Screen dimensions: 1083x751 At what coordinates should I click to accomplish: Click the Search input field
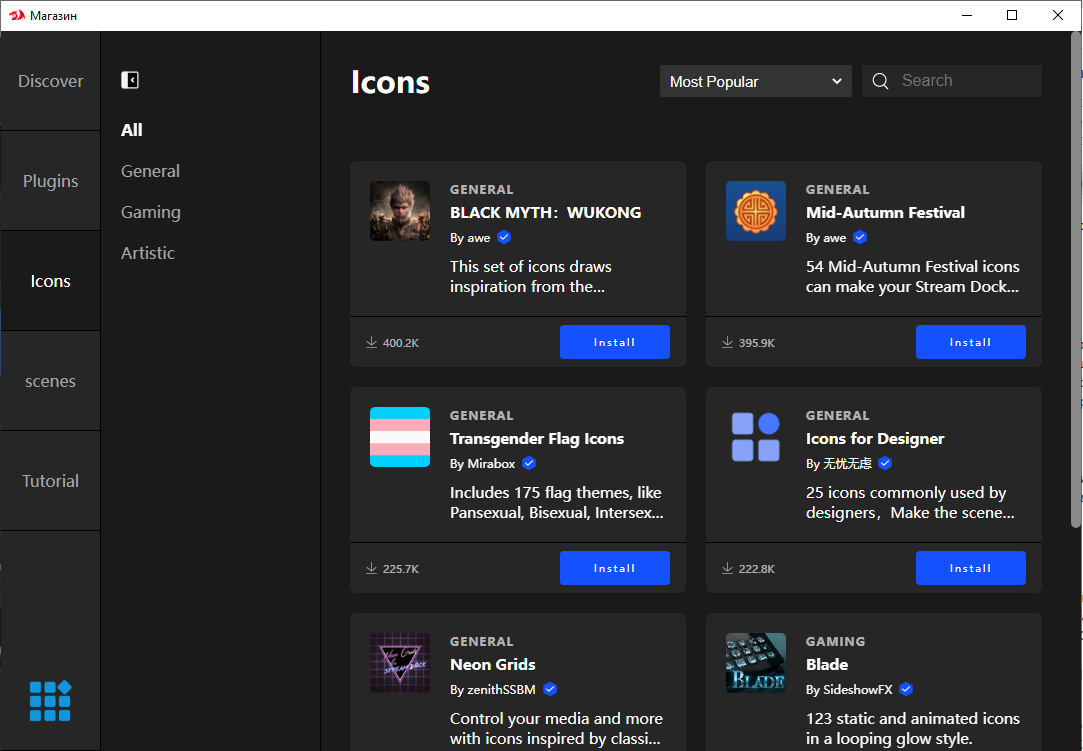click(965, 81)
